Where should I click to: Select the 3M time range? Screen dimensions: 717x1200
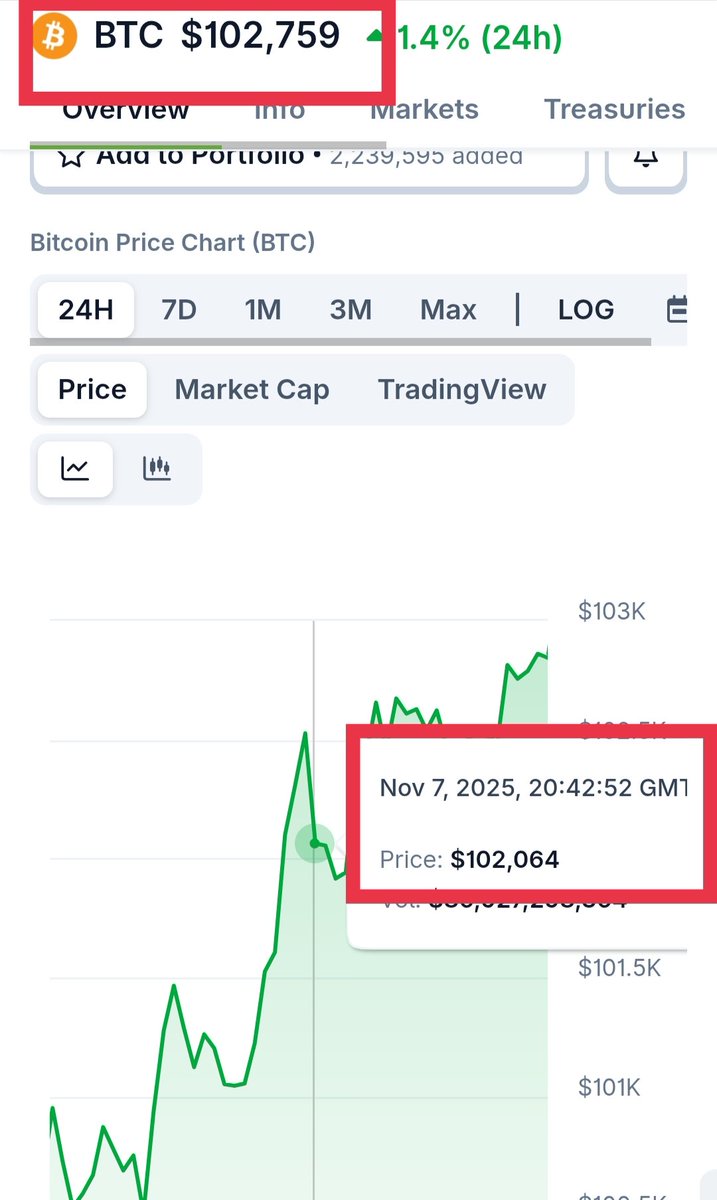tap(351, 309)
